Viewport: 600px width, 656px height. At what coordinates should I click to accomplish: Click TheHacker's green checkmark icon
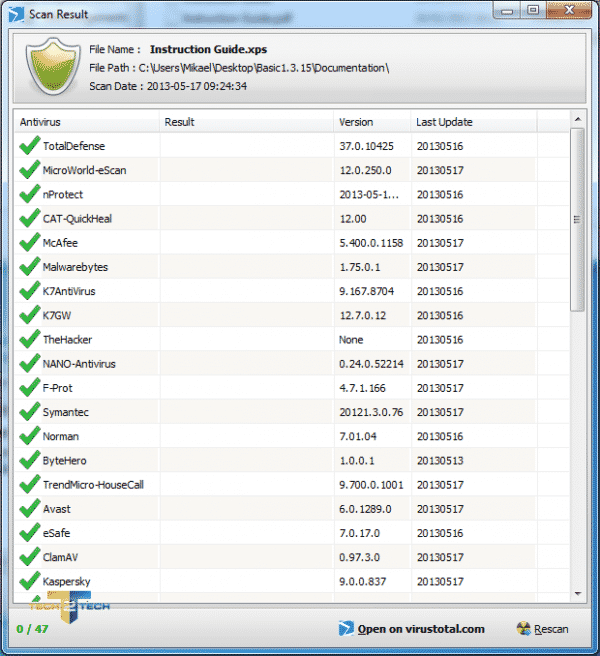tap(29, 339)
